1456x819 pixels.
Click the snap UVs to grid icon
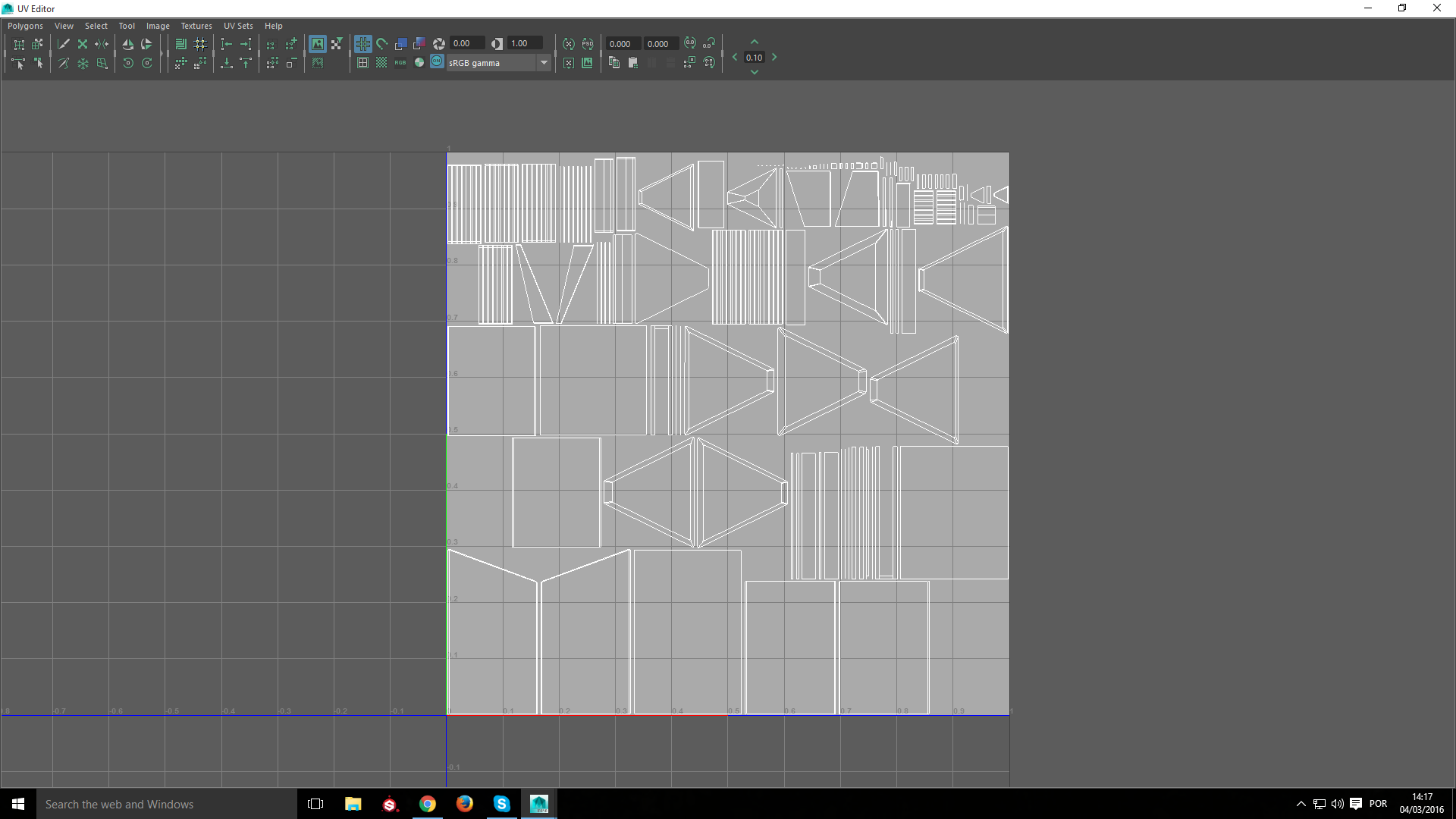(200, 44)
